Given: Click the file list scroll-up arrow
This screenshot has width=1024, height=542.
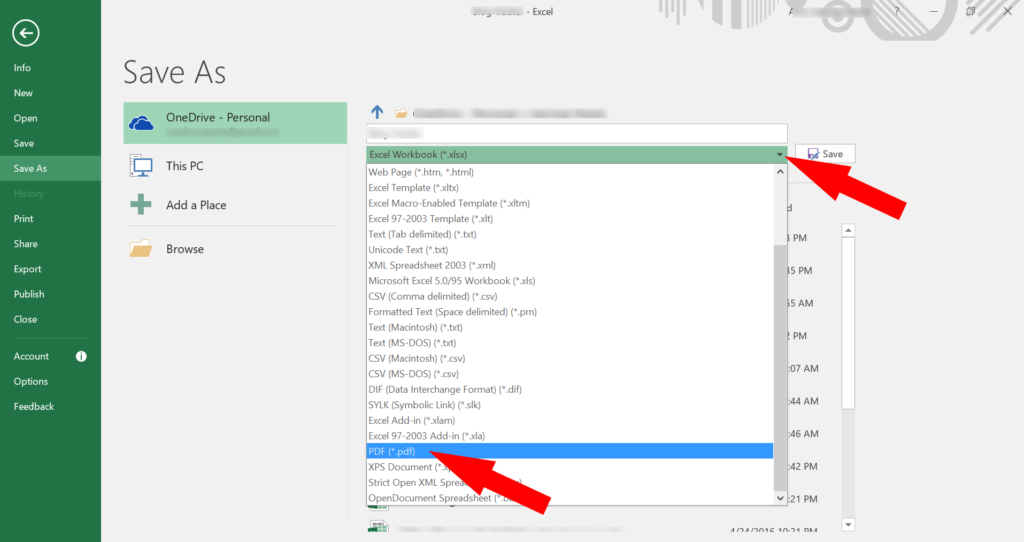Looking at the screenshot, I should point(848,231).
